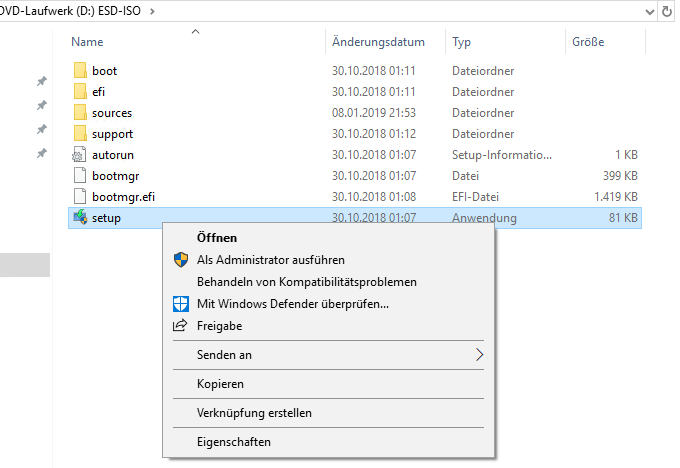Click the DVD-Laufwerk (D:) ESD-ISO breadcrumb
The image size is (680, 468).
tap(70, 11)
